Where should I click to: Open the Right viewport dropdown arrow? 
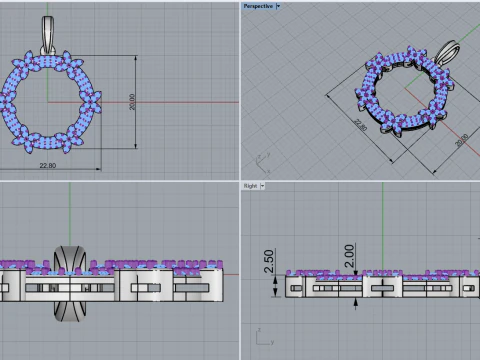pyautogui.click(x=262, y=186)
